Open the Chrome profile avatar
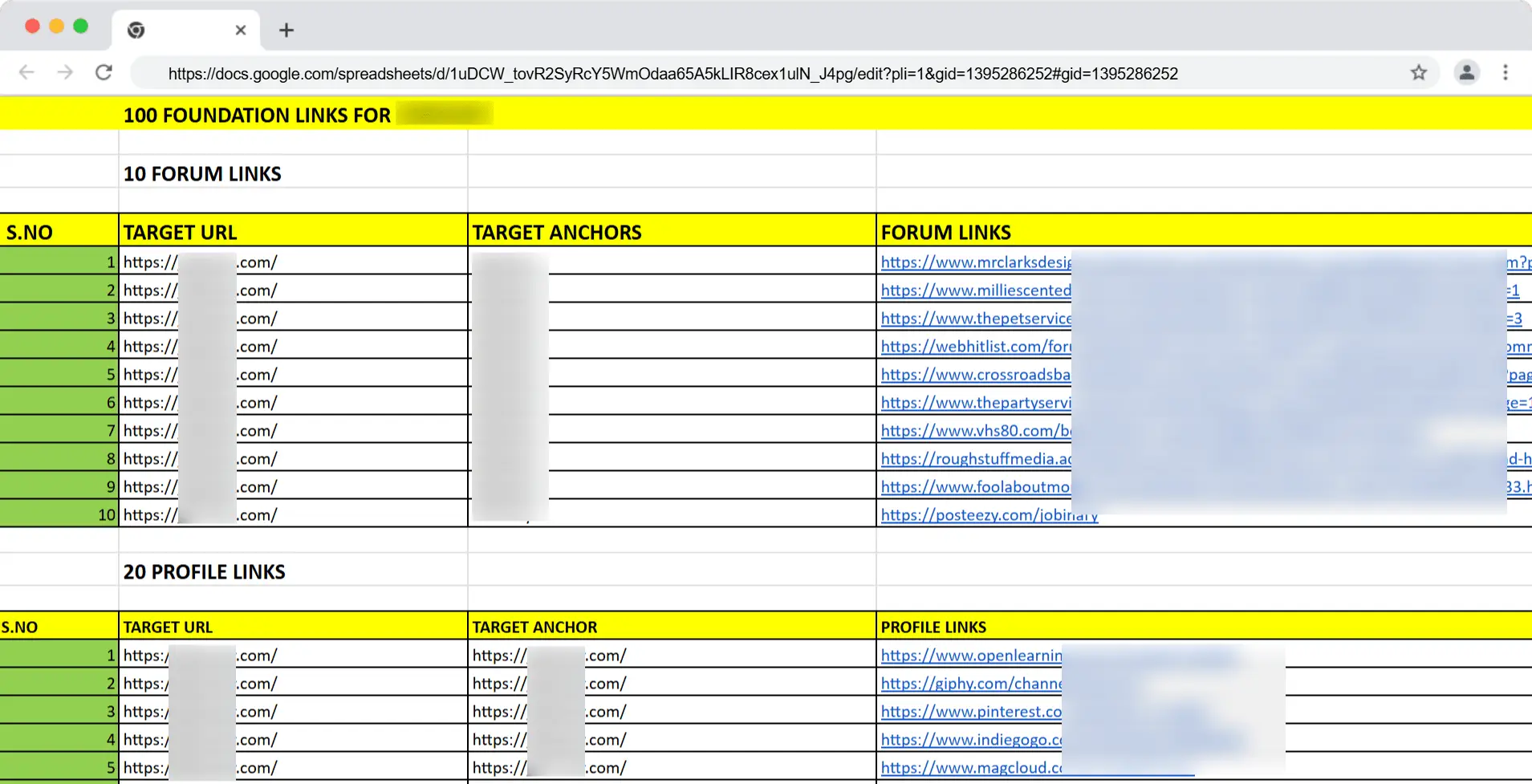The height and width of the screenshot is (784, 1532). [1466, 72]
